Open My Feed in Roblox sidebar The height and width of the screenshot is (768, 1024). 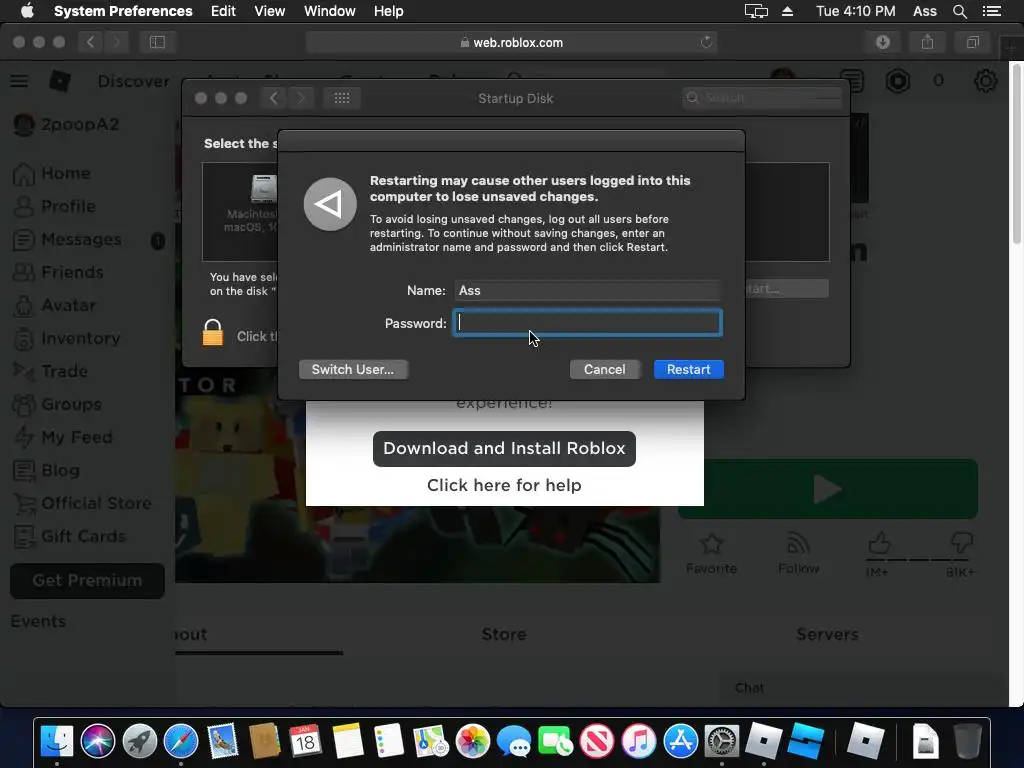pos(63,438)
